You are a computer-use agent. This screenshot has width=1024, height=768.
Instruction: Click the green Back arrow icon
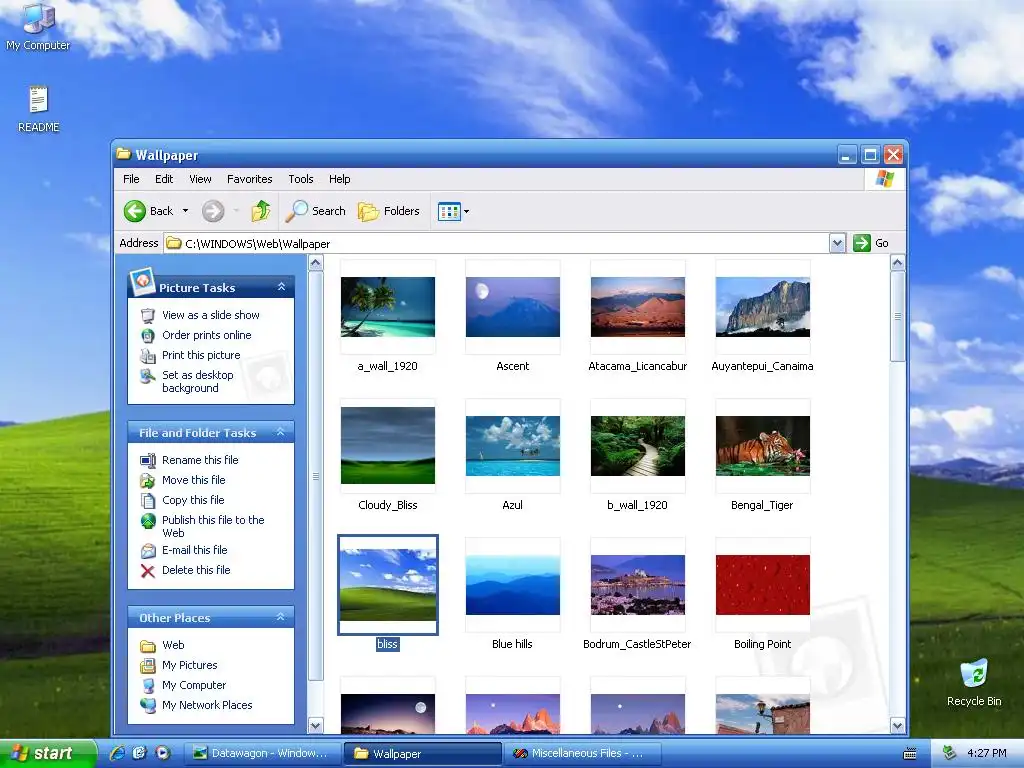(135, 211)
